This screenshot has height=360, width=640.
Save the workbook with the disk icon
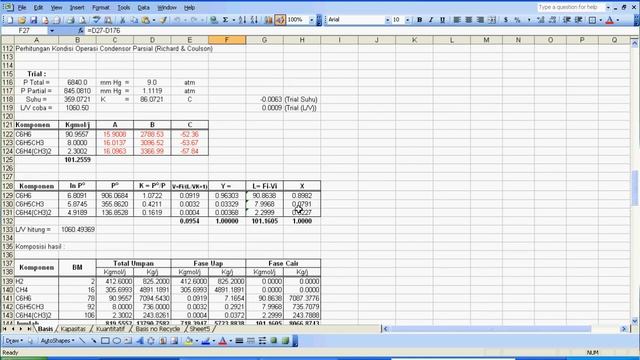(33, 20)
